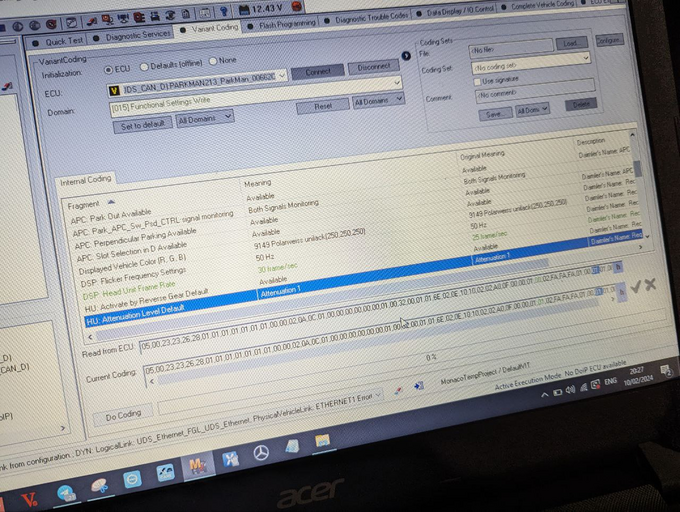Click the gray checkmark confirm icon
Image resolution: width=680 pixels, height=512 pixels.
(636, 286)
